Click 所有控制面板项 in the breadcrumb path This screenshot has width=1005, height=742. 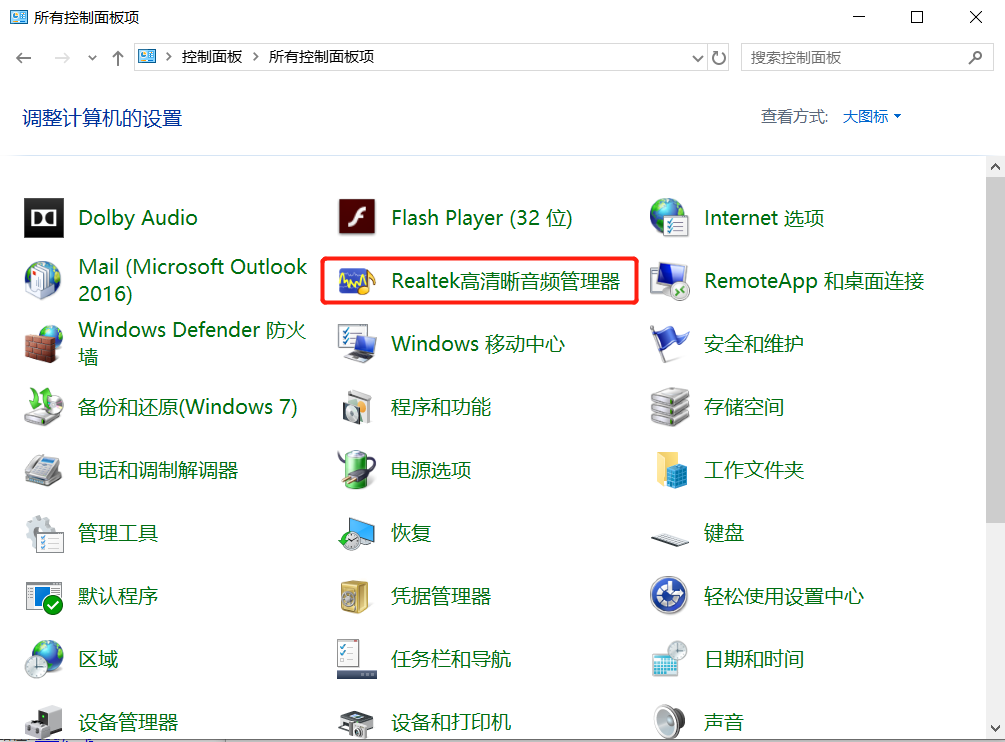(x=321, y=57)
